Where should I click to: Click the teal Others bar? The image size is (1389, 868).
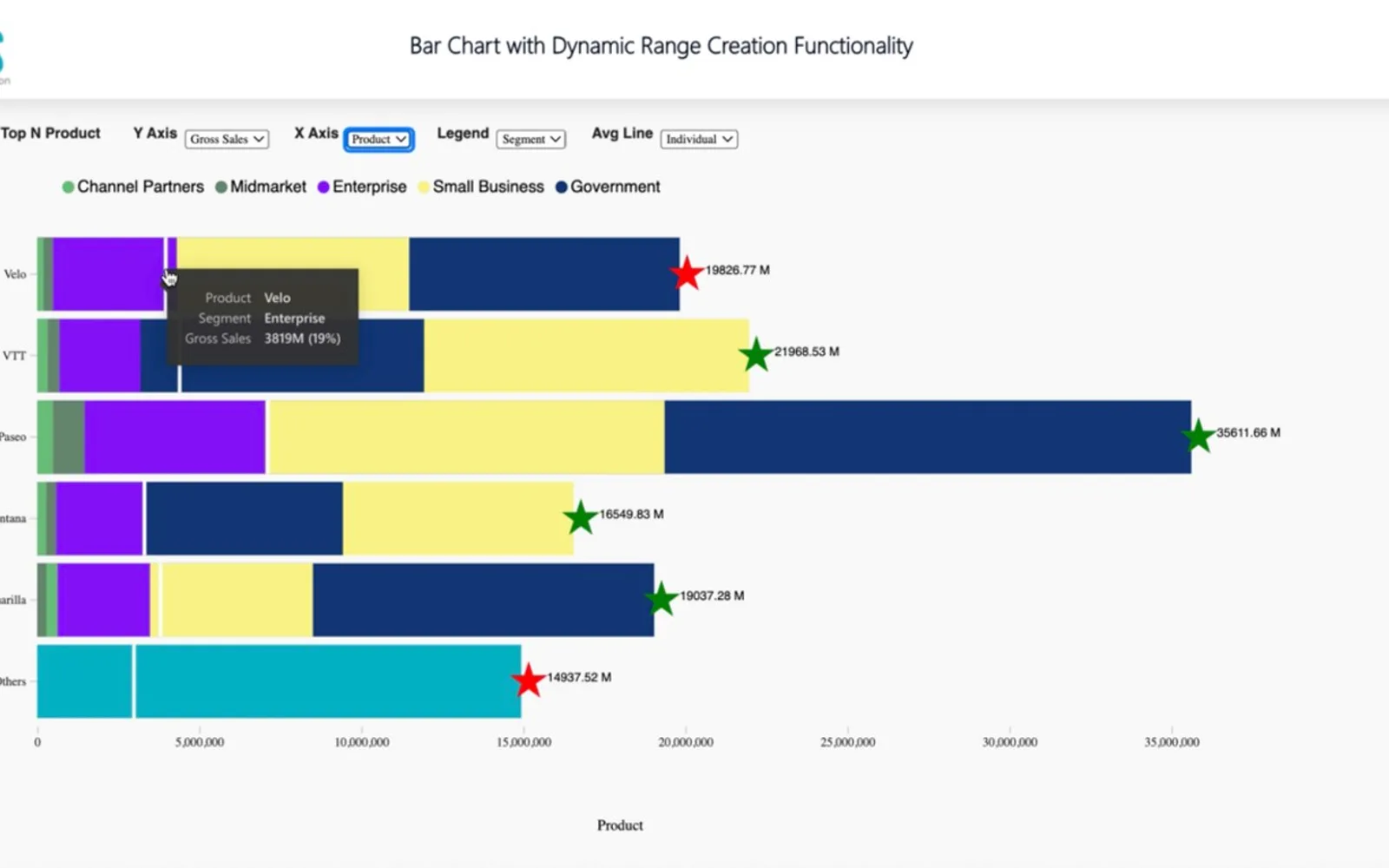(x=279, y=681)
